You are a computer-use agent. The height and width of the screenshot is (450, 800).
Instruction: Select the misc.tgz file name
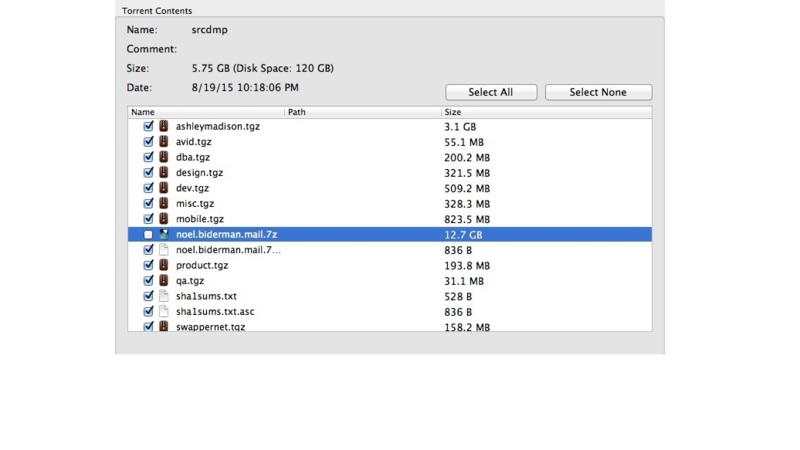tap(195, 203)
